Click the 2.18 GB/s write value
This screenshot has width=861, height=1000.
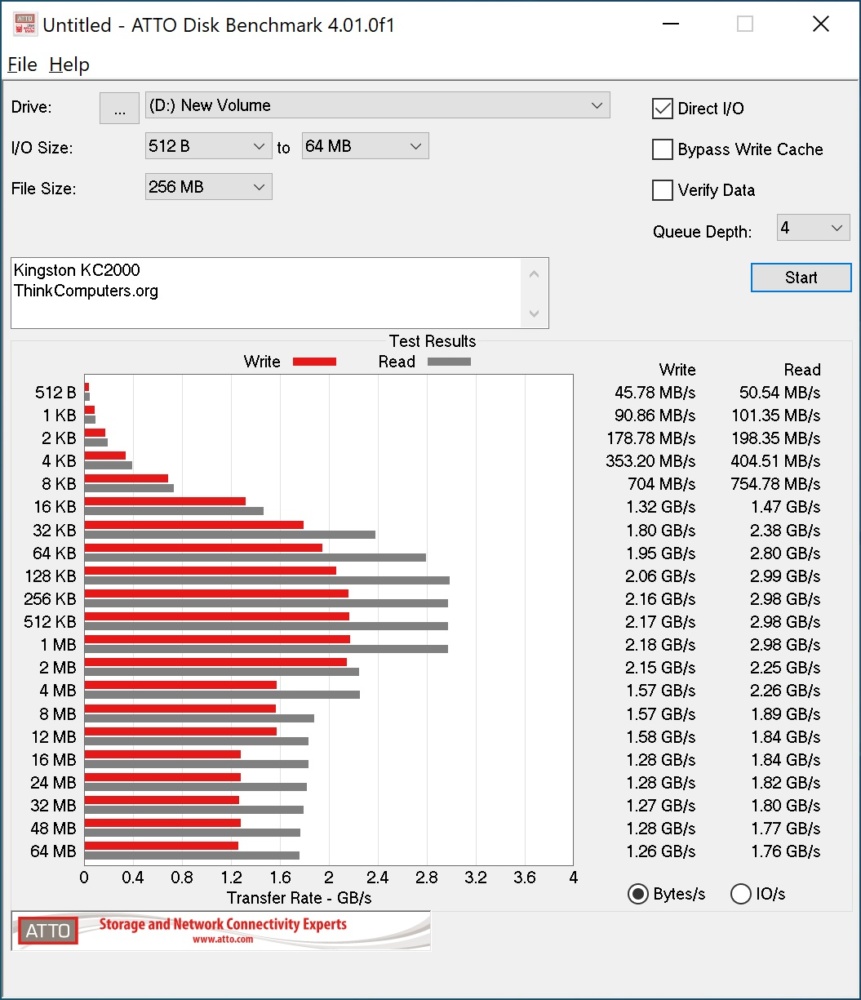tap(660, 645)
